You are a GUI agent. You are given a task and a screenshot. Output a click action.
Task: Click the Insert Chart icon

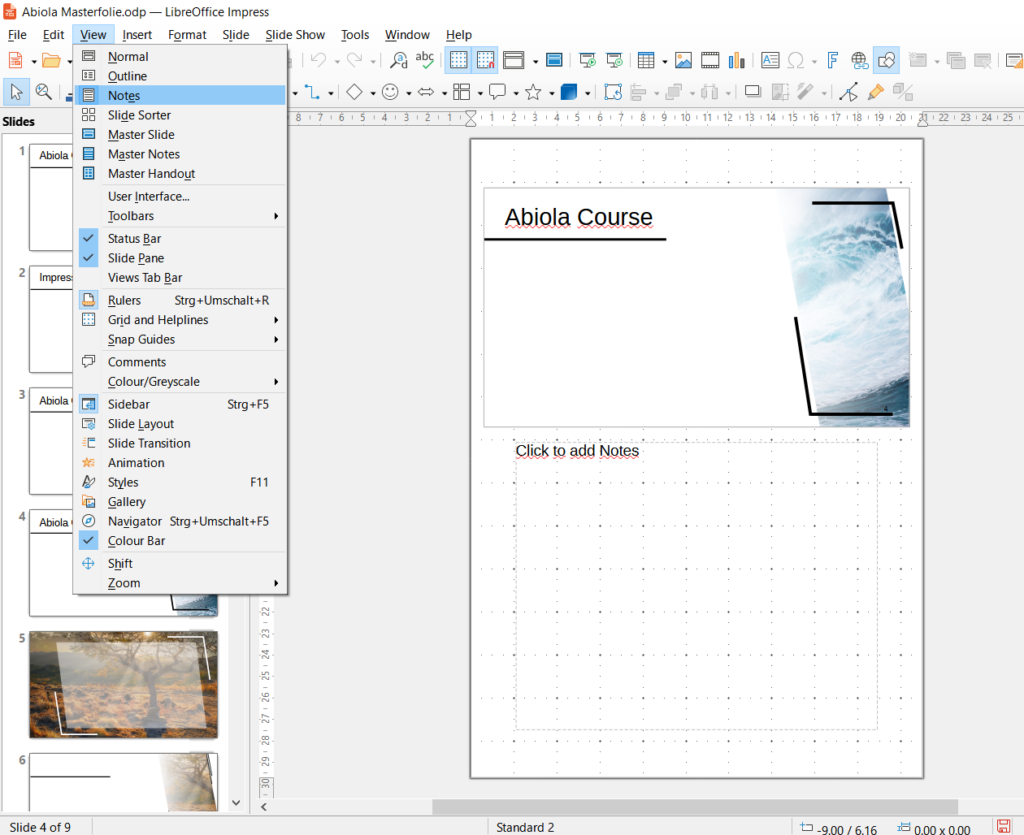coord(737,60)
